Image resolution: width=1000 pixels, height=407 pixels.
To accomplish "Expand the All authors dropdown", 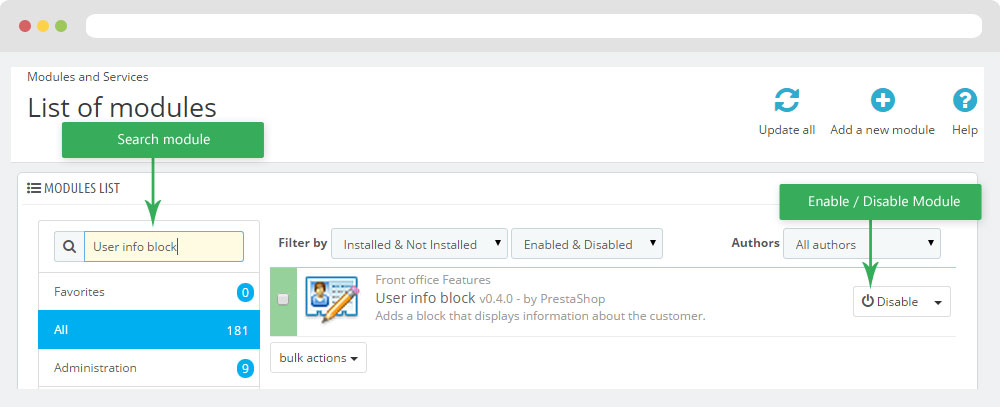I will pos(861,244).
